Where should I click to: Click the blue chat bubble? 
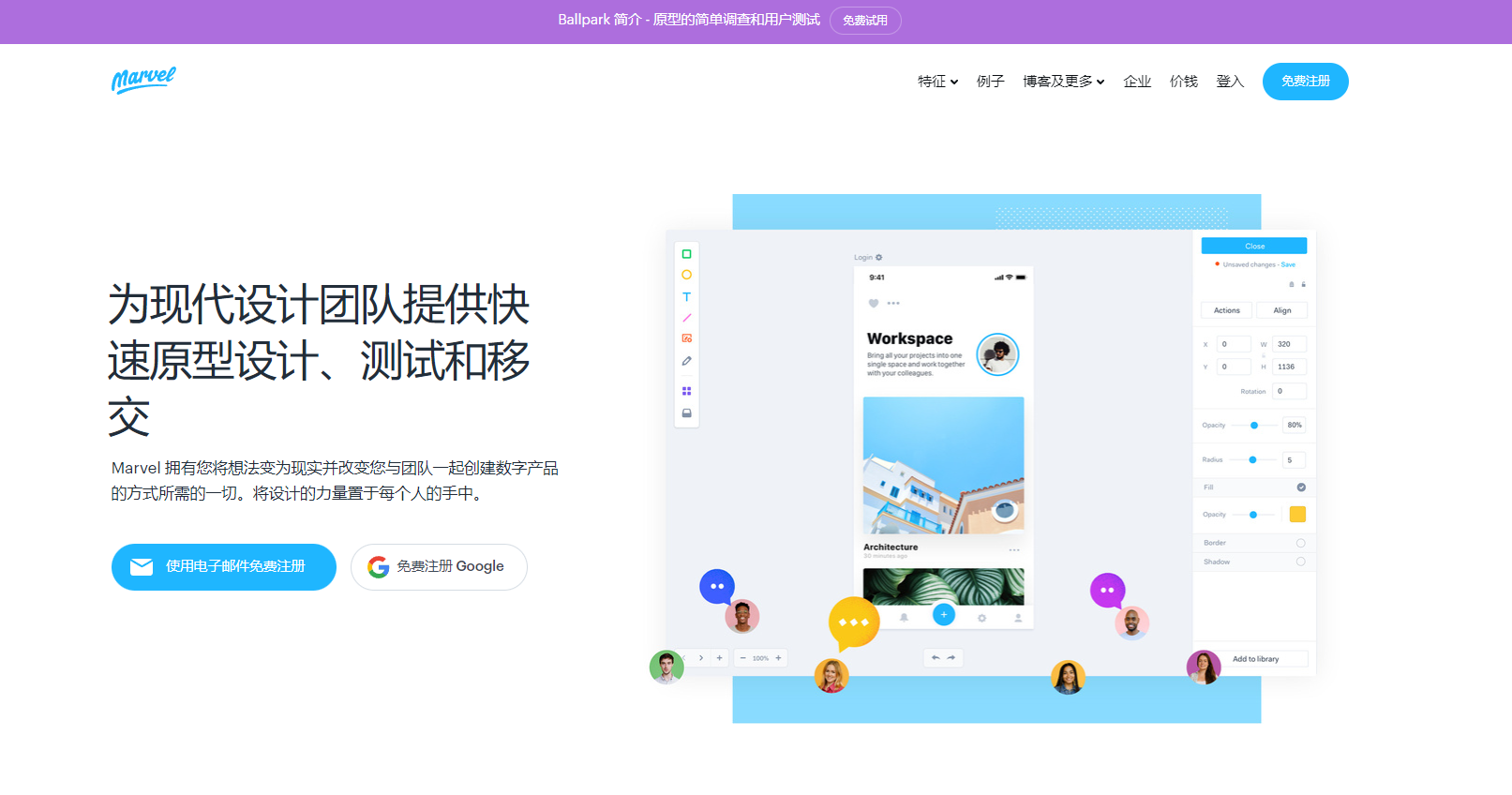point(717,587)
